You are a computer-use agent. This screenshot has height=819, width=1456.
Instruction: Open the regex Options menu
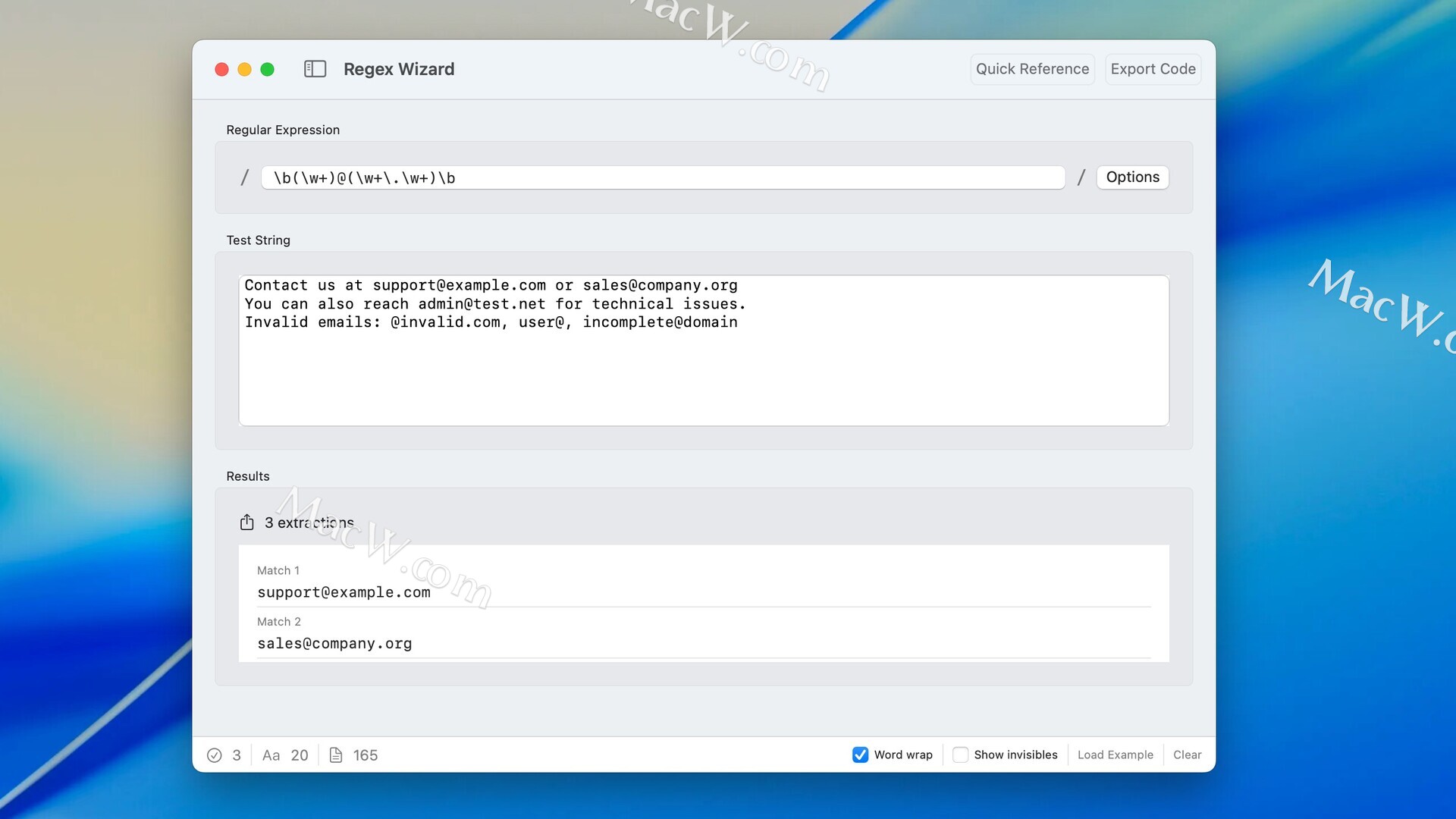[x=1132, y=177]
